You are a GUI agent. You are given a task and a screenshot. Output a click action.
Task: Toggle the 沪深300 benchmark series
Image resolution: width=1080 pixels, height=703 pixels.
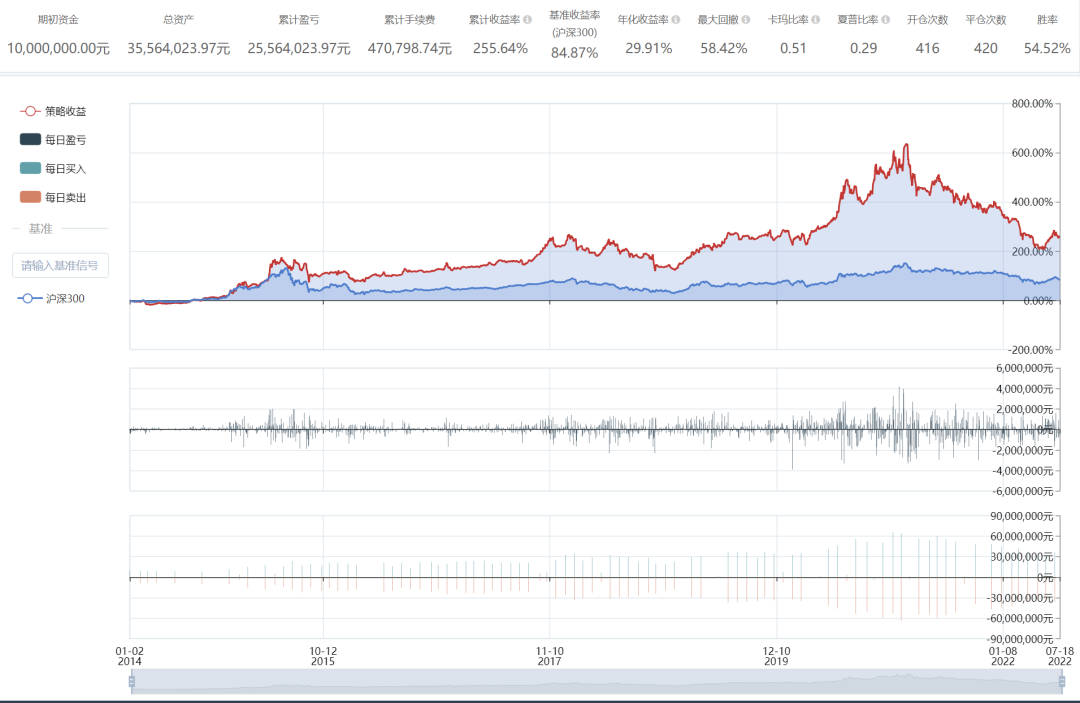coord(52,298)
